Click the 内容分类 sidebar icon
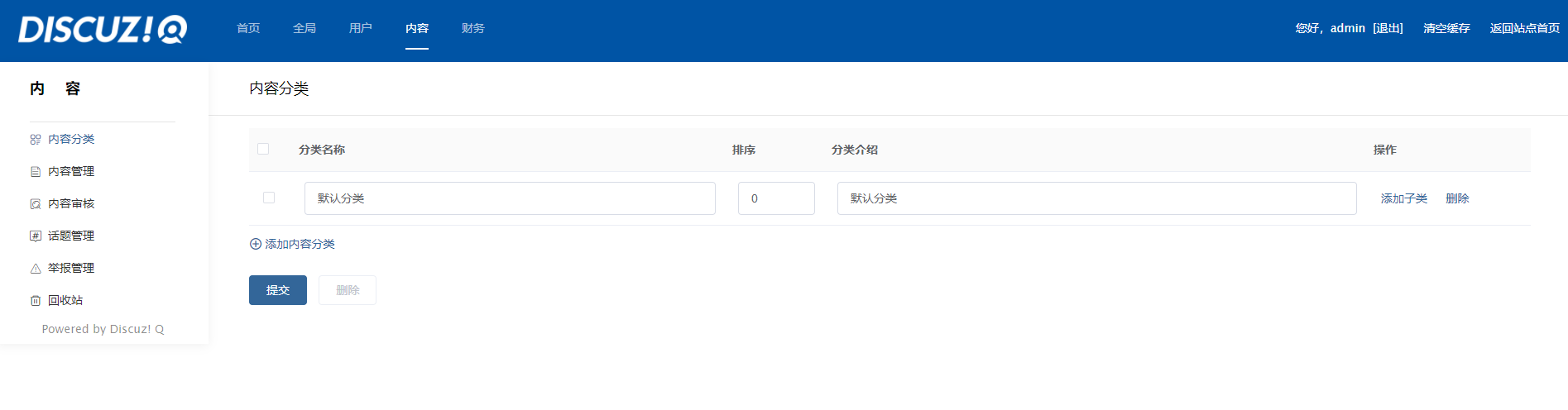1568x410 pixels. pyautogui.click(x=36, y=140)
